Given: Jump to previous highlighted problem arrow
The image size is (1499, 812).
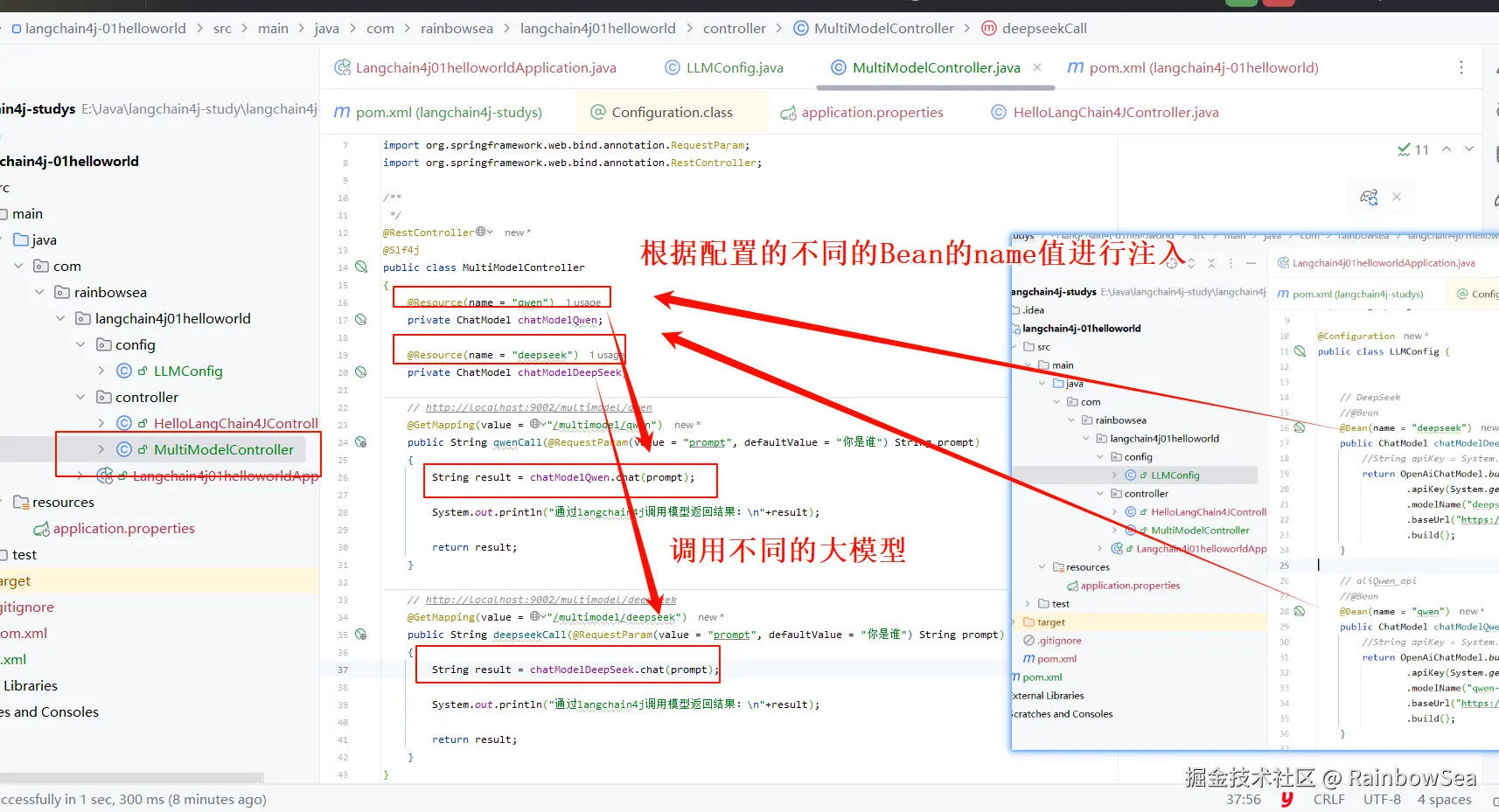Looking at the screenshot, I should [x=1447, y=149].
